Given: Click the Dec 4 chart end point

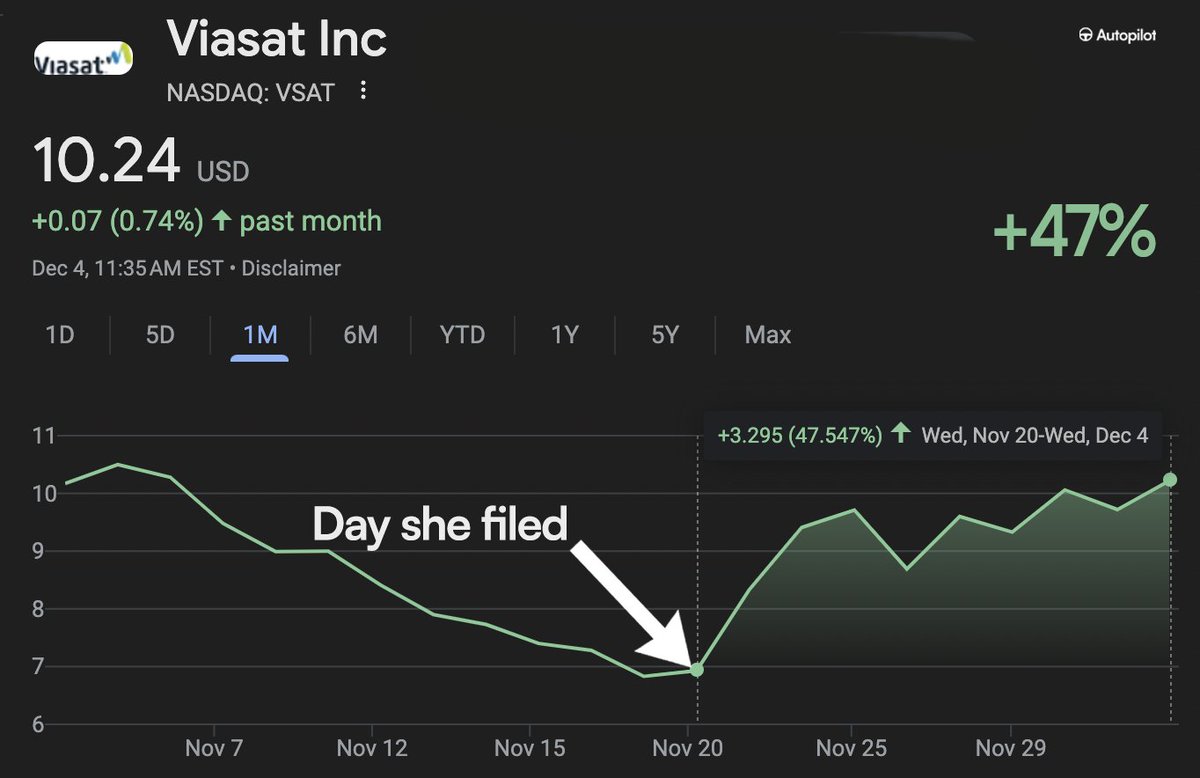Looking at the screenshot, I should (x=1170, y=481).
